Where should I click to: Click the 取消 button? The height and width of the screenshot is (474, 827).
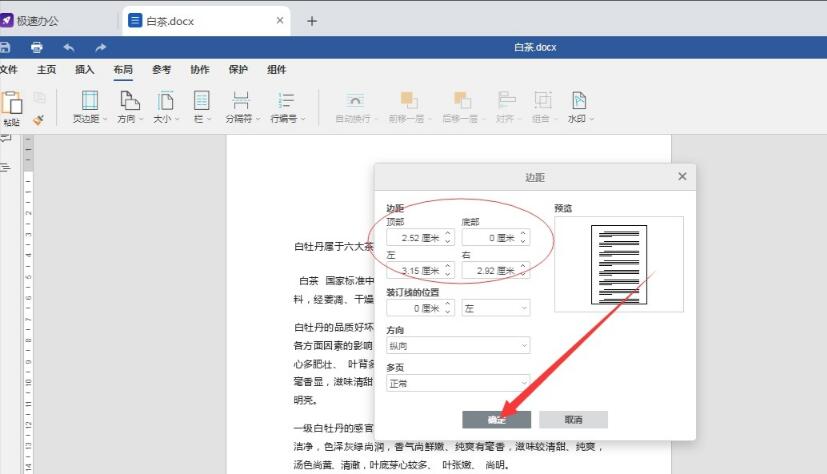pos(573,420)
